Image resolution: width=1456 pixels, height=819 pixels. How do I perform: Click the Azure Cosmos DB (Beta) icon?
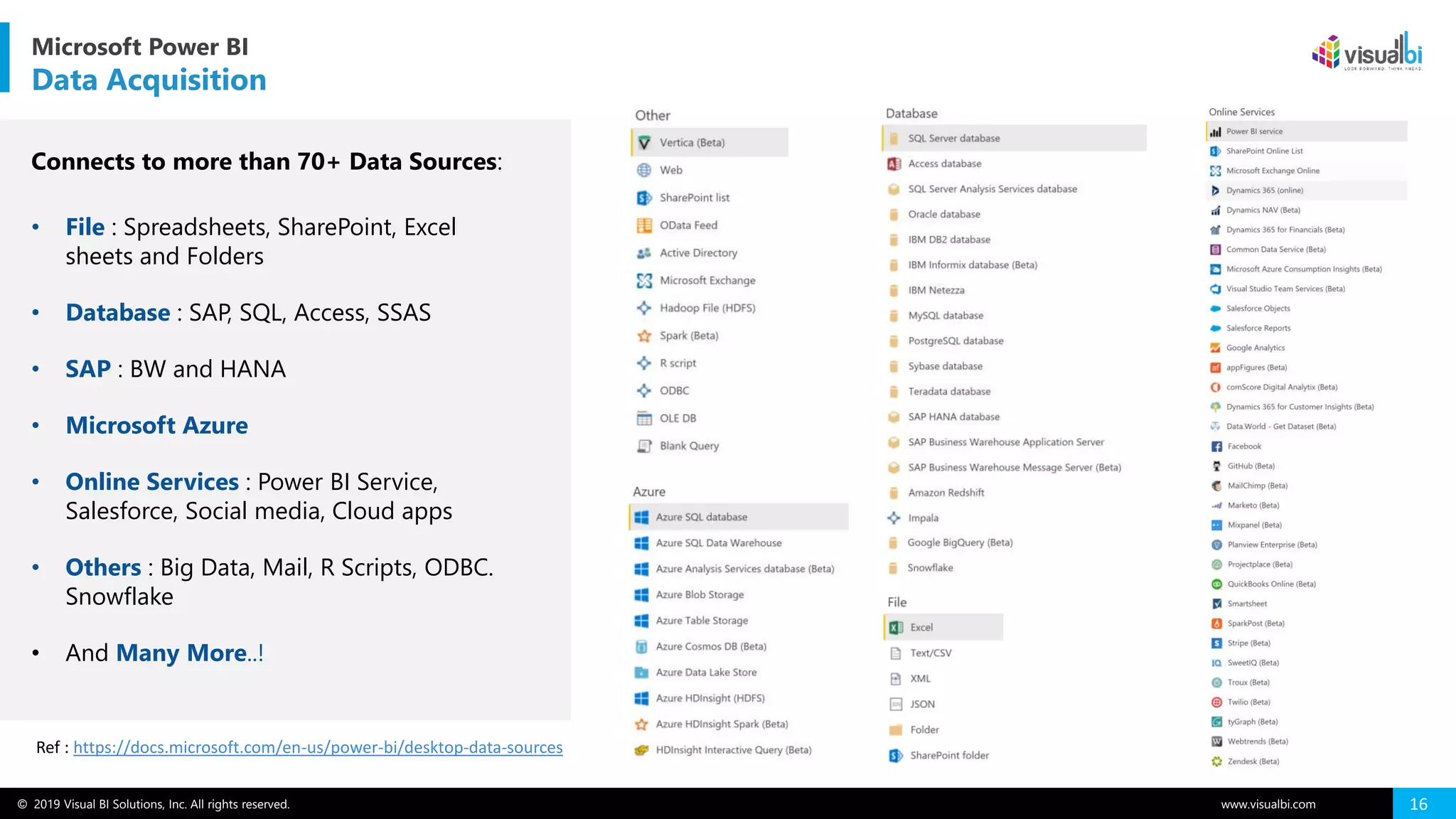tap(641, 647)
